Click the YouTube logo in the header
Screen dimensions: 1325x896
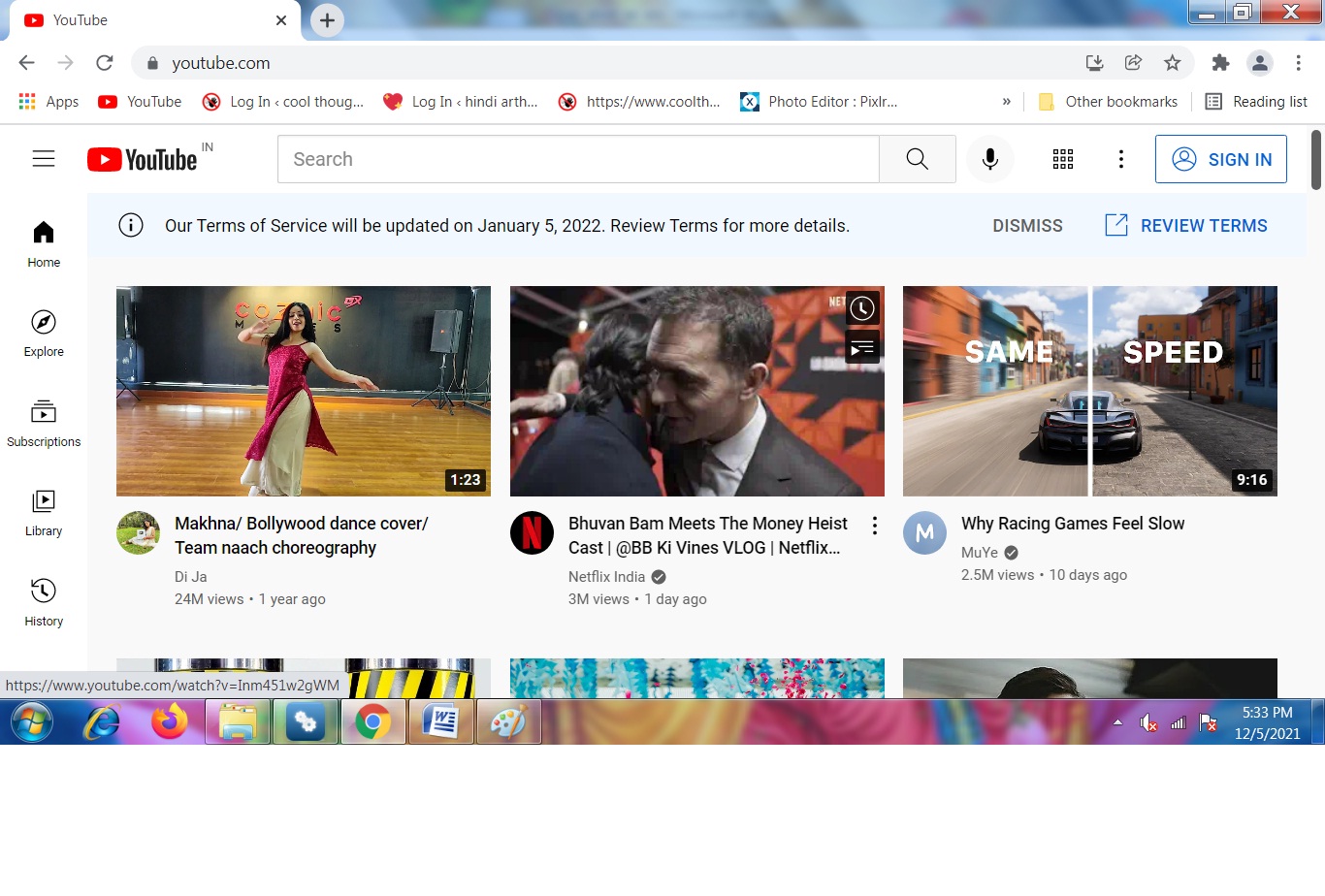click(143, 159)
